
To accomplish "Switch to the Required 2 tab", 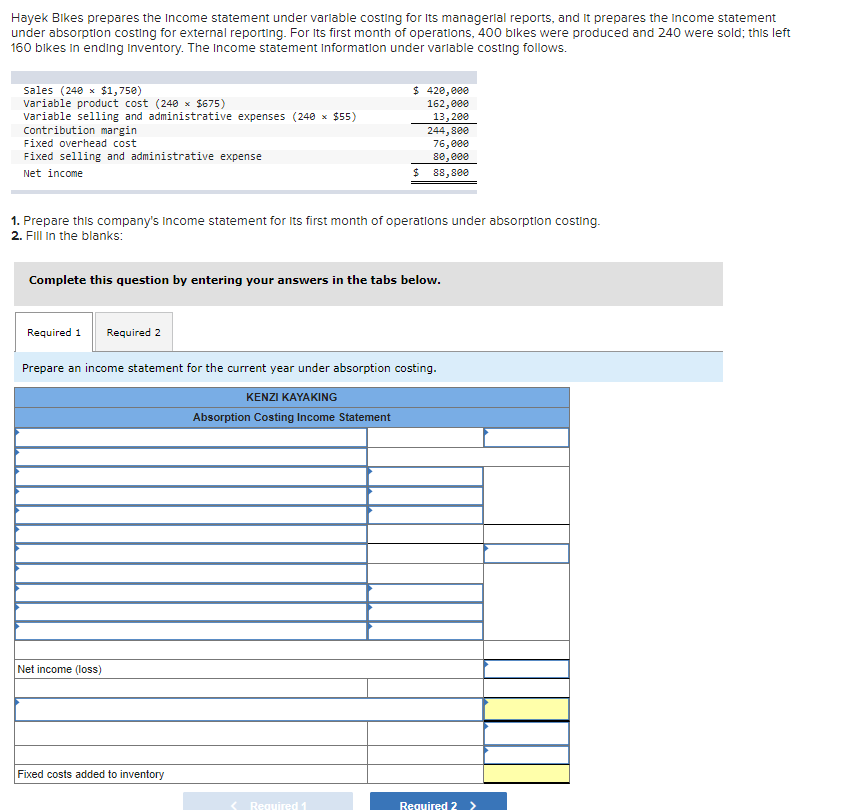I will pos(133,332).
